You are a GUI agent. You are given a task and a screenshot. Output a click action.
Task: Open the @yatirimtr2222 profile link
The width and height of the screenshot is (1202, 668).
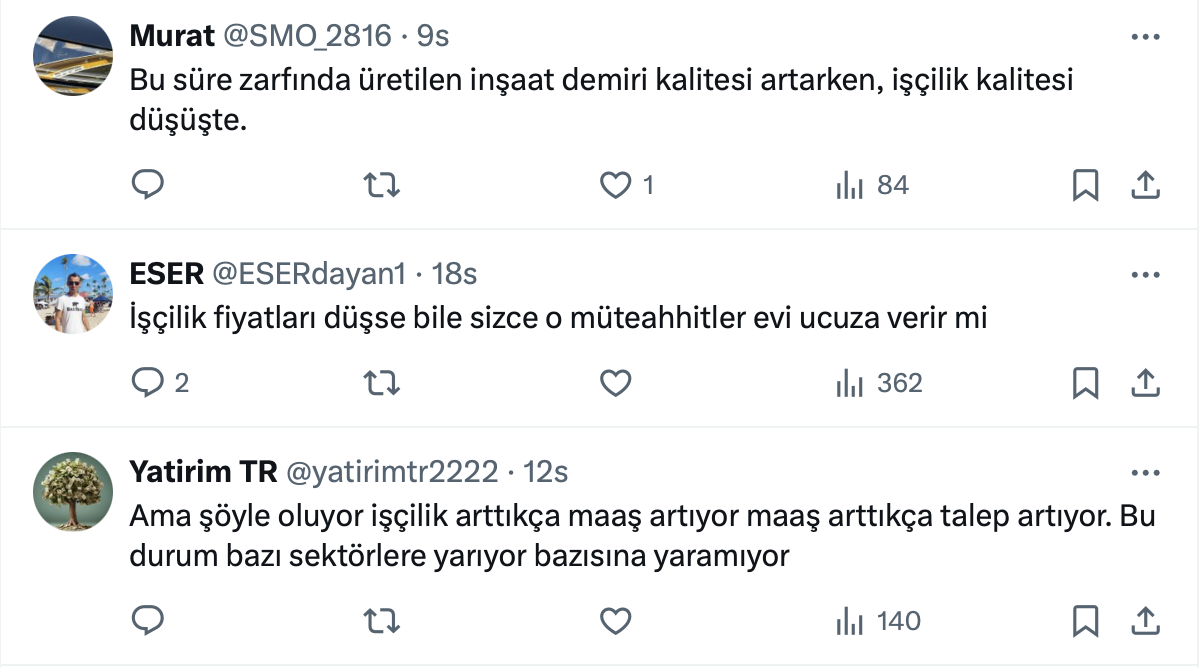tap(392, 471)
